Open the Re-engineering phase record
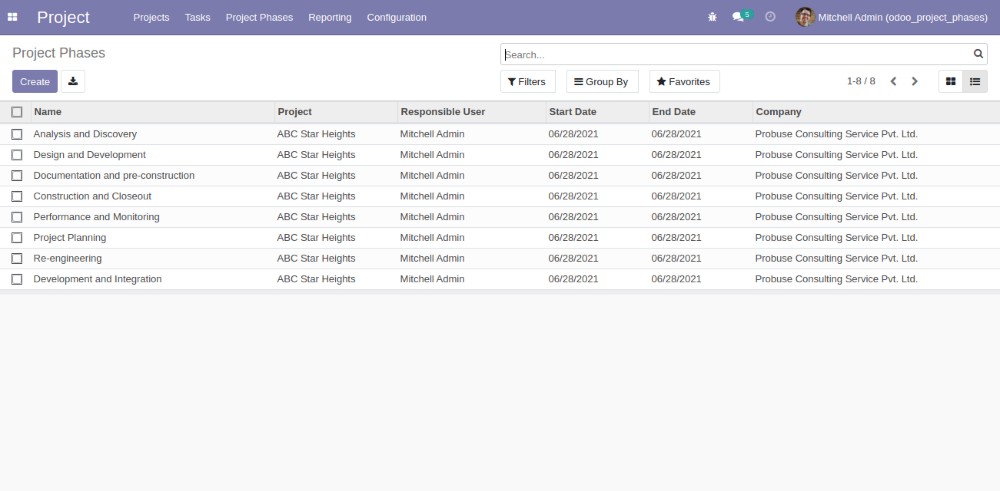Viewport: 1000px width, 491px height. (68, 258)
